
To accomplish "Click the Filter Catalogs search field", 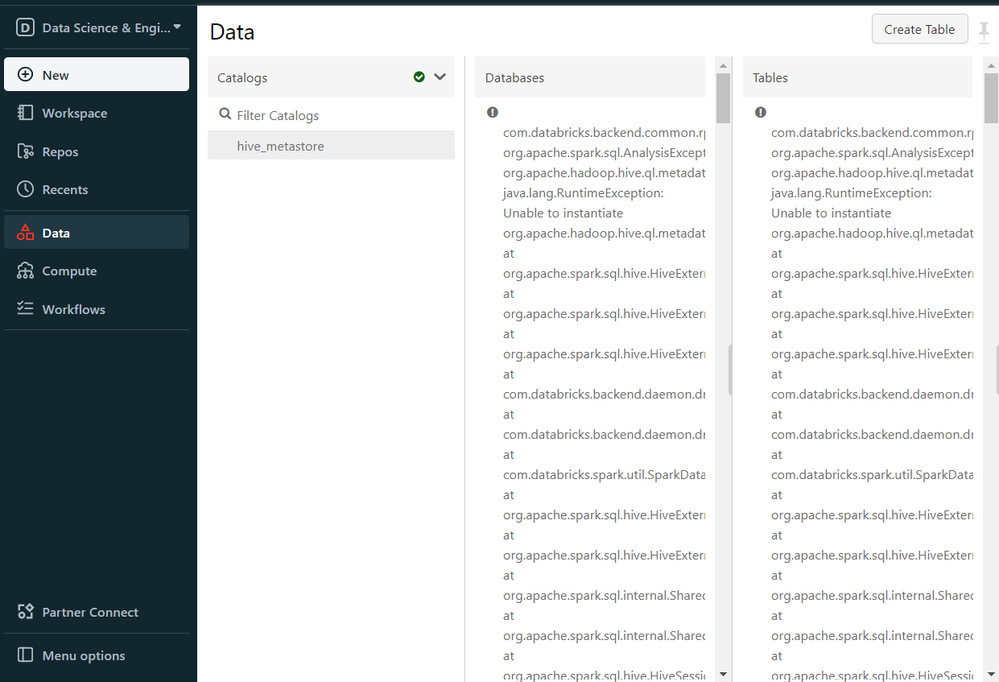I will coord(330,116).
